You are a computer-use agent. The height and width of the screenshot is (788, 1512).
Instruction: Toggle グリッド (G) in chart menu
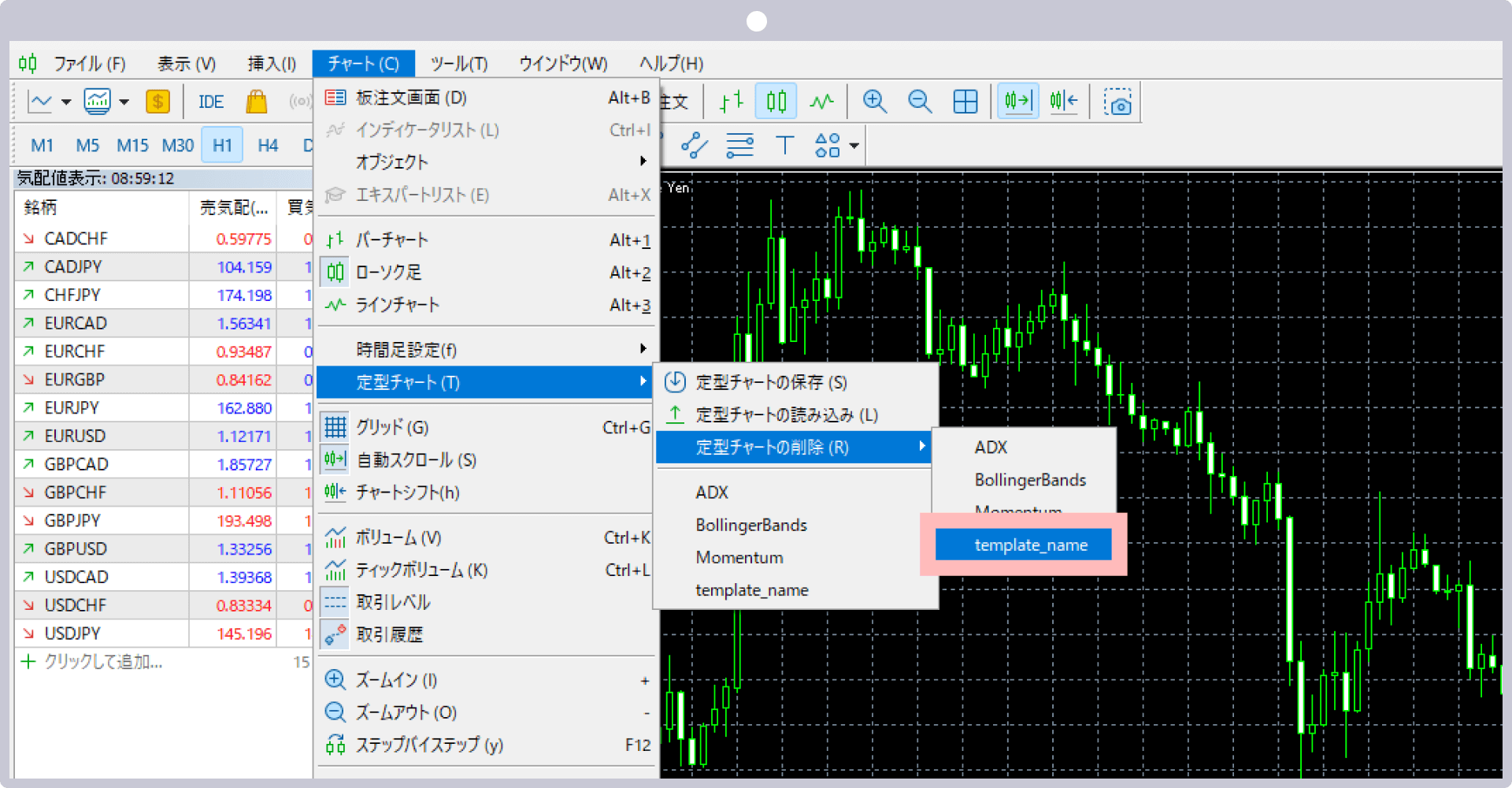click(392, 427)
